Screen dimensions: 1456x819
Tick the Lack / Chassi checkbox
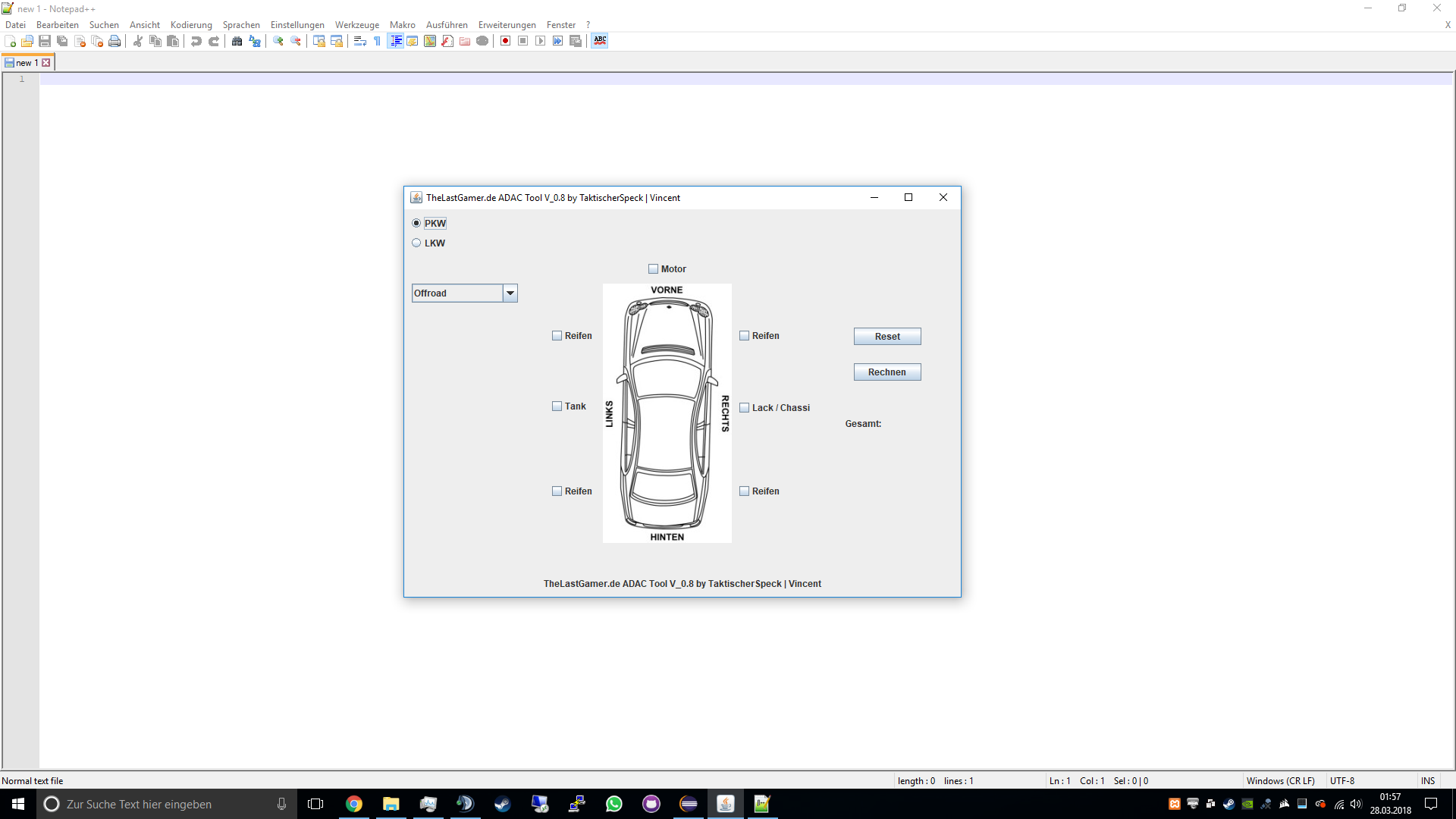(x=745, y=408)
